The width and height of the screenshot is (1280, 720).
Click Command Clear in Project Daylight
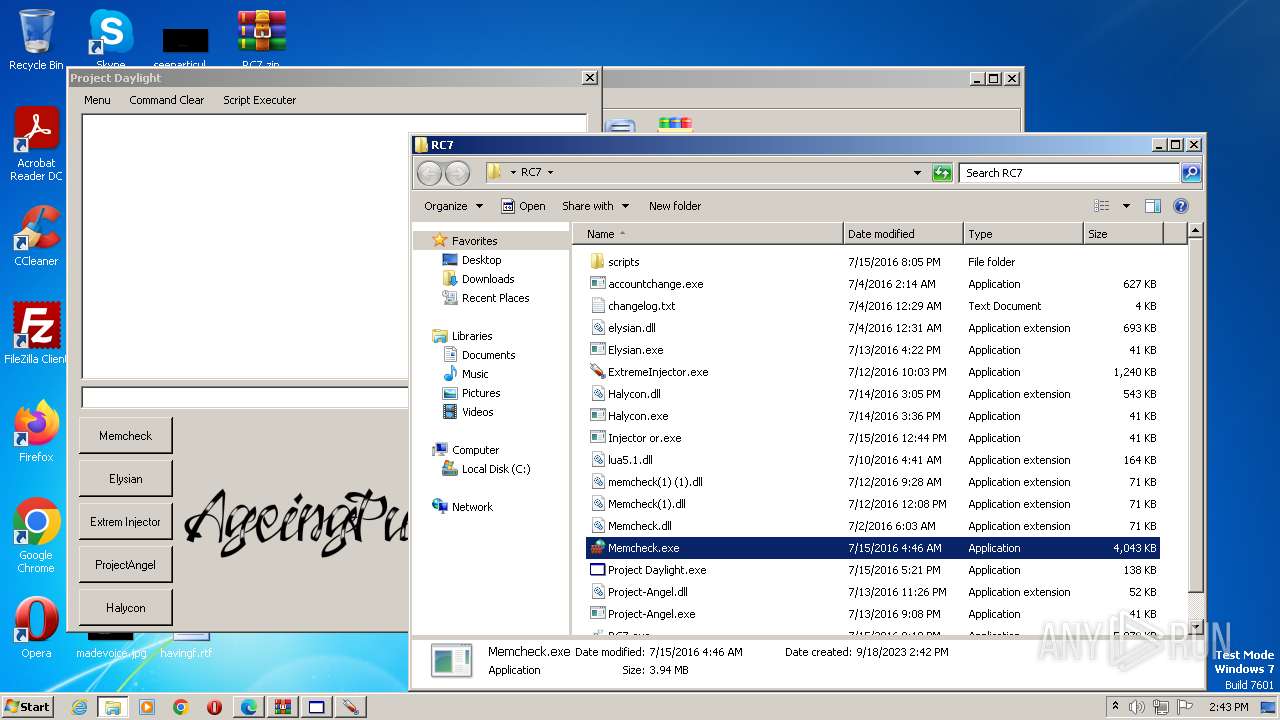tap(166, 100)
